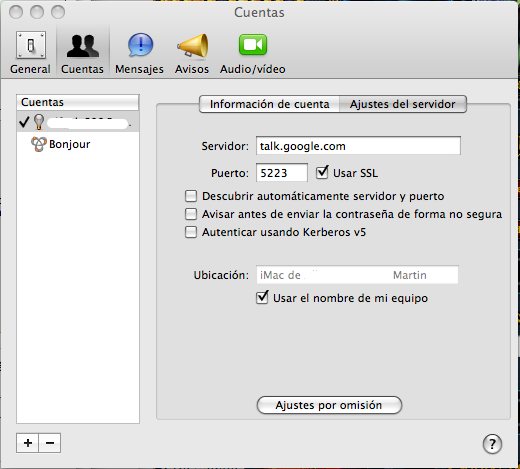Toggle the account enabled checkmark
The width and height of the screenshot is (520, 469).
[24, 122]
